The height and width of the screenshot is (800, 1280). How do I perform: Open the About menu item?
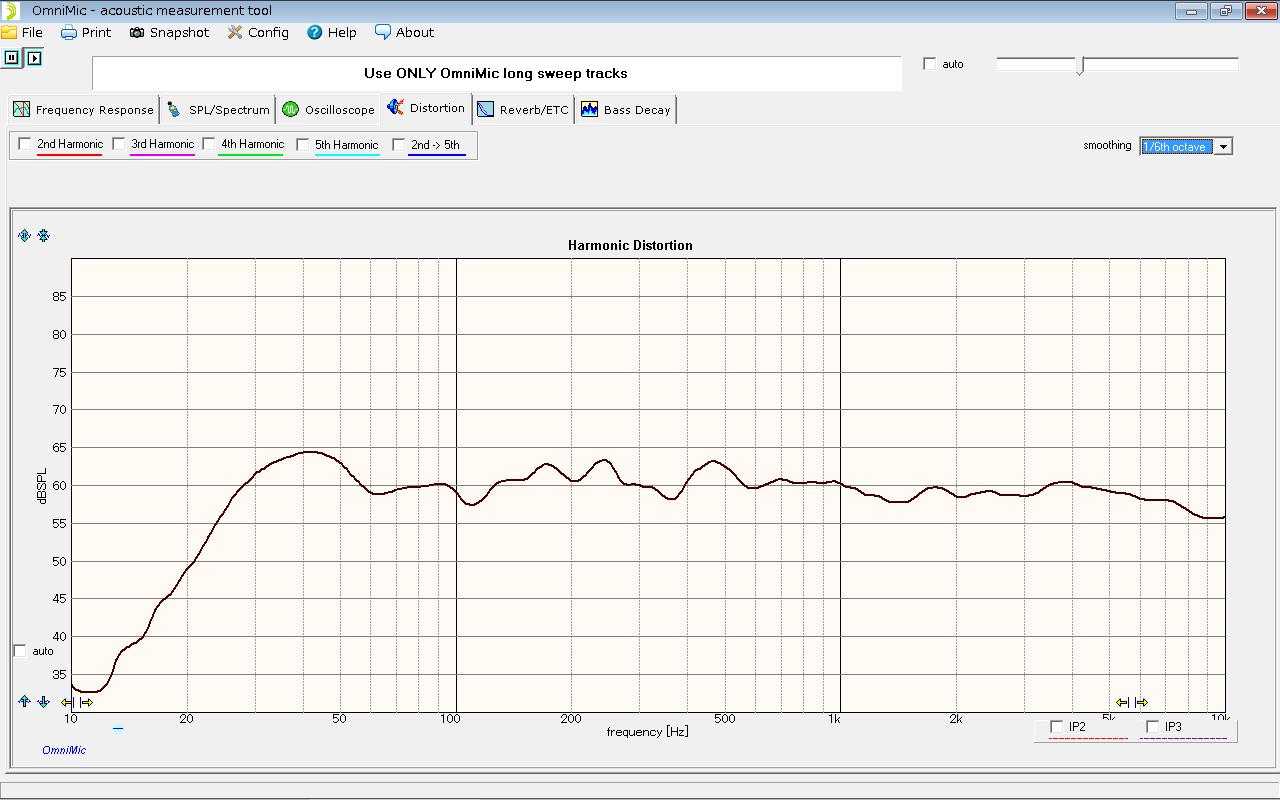(405, 32)
